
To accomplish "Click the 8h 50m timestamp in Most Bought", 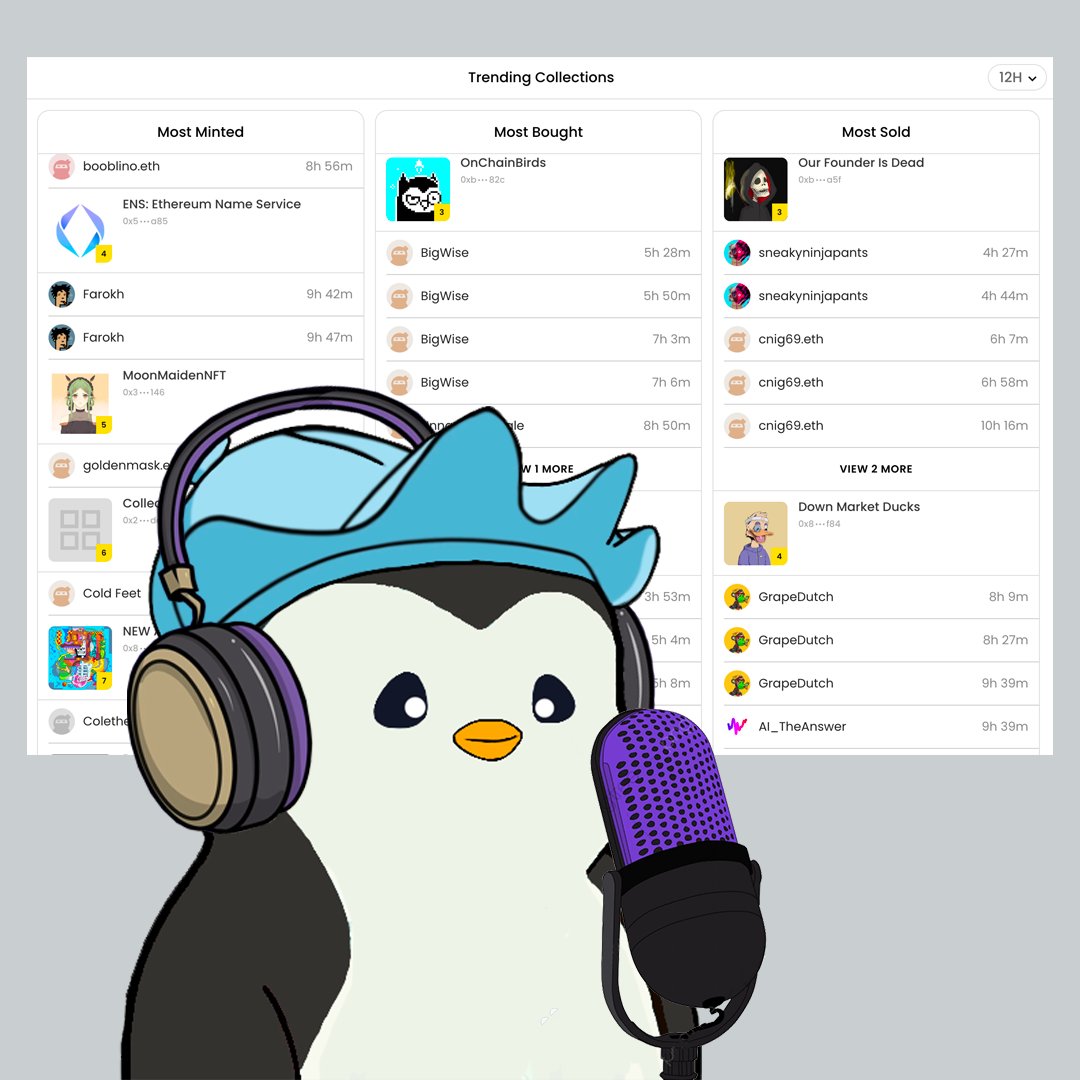I will 666,426.
